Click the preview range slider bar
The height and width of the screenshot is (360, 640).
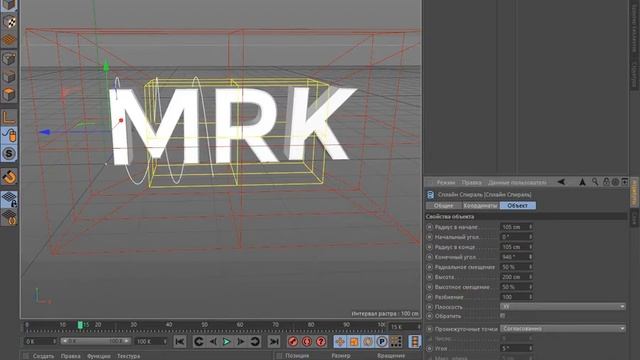click(x=96, y=341)
